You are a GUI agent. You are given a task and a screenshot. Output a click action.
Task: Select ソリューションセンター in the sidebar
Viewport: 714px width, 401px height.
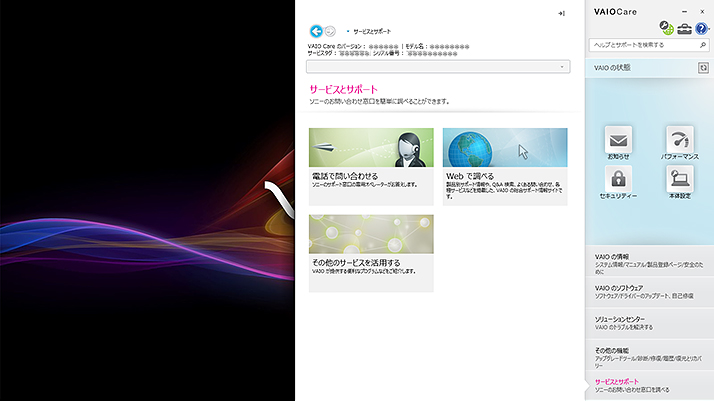tap(648, 322)
